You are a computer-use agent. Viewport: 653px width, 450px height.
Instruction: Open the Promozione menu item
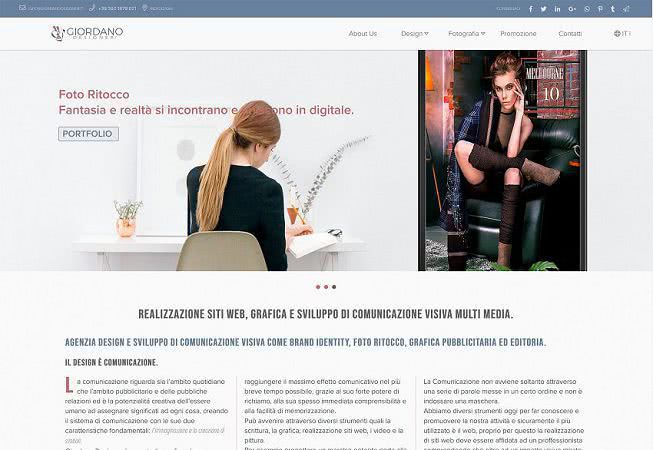(x=518, y=34)
